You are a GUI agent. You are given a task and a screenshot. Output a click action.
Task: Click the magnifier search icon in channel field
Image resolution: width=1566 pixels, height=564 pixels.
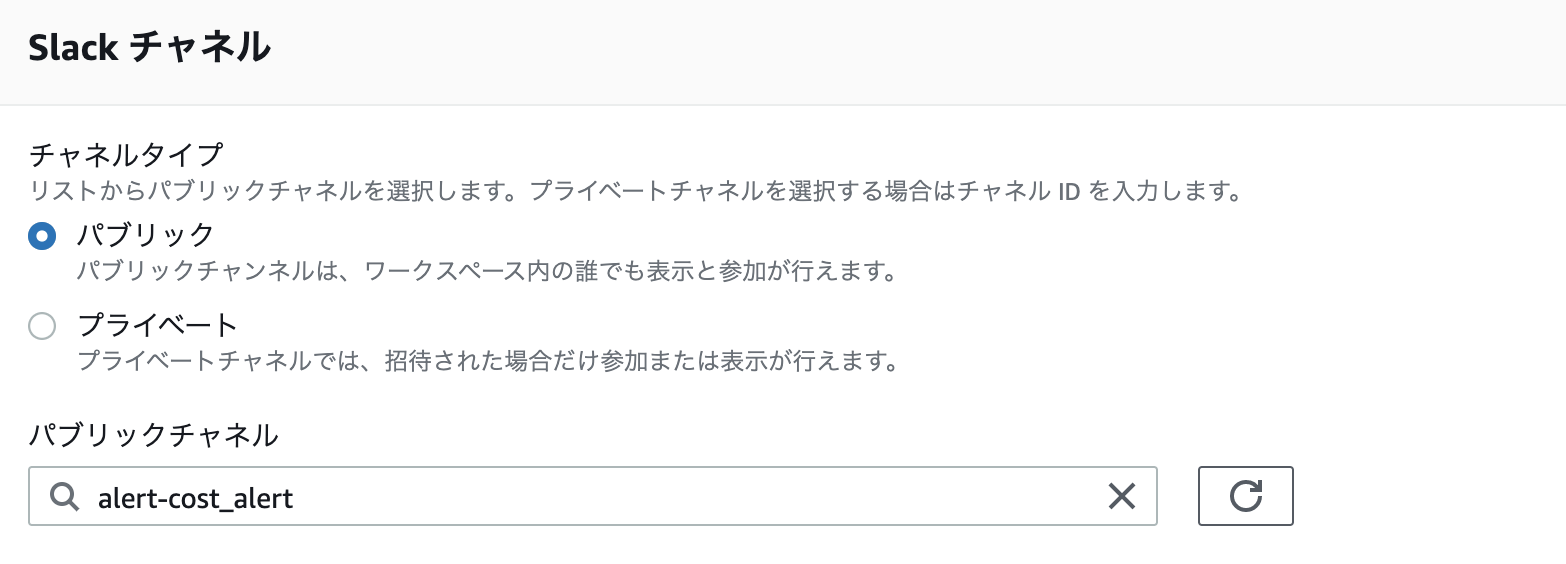point(64,496)
